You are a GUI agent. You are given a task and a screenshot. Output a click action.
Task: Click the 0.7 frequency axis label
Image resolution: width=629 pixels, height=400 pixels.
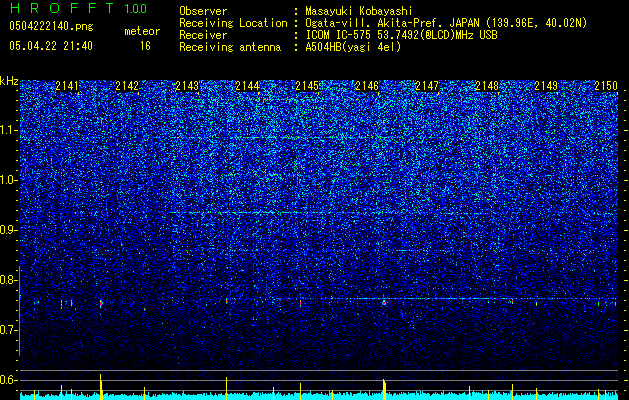tap(9, 330)
